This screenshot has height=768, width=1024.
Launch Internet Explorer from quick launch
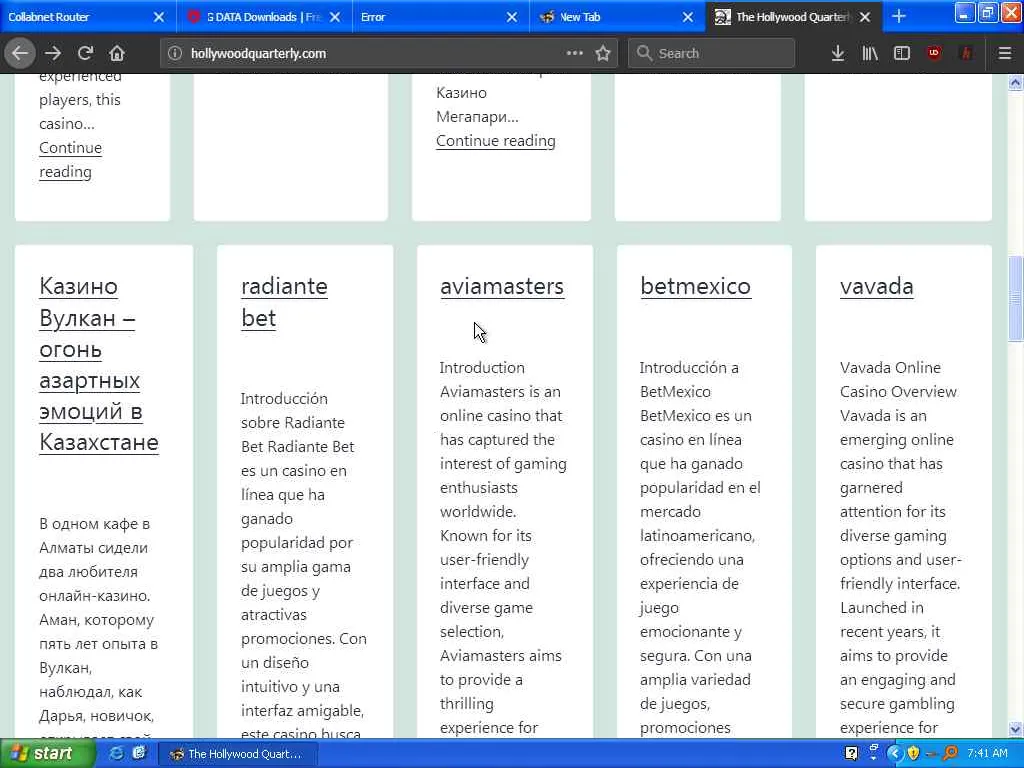tap(117, 753)
